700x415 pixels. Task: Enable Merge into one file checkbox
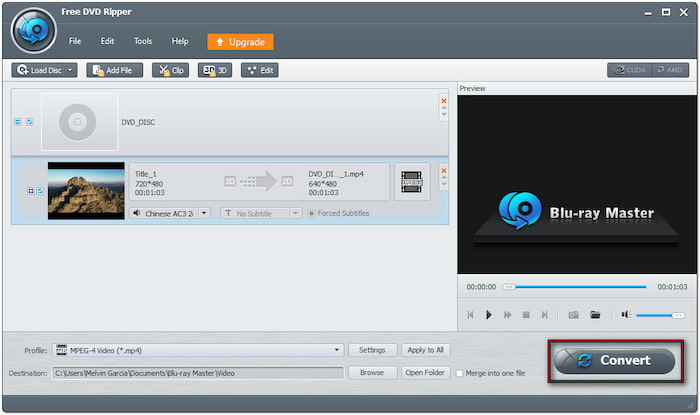[459, 373]
